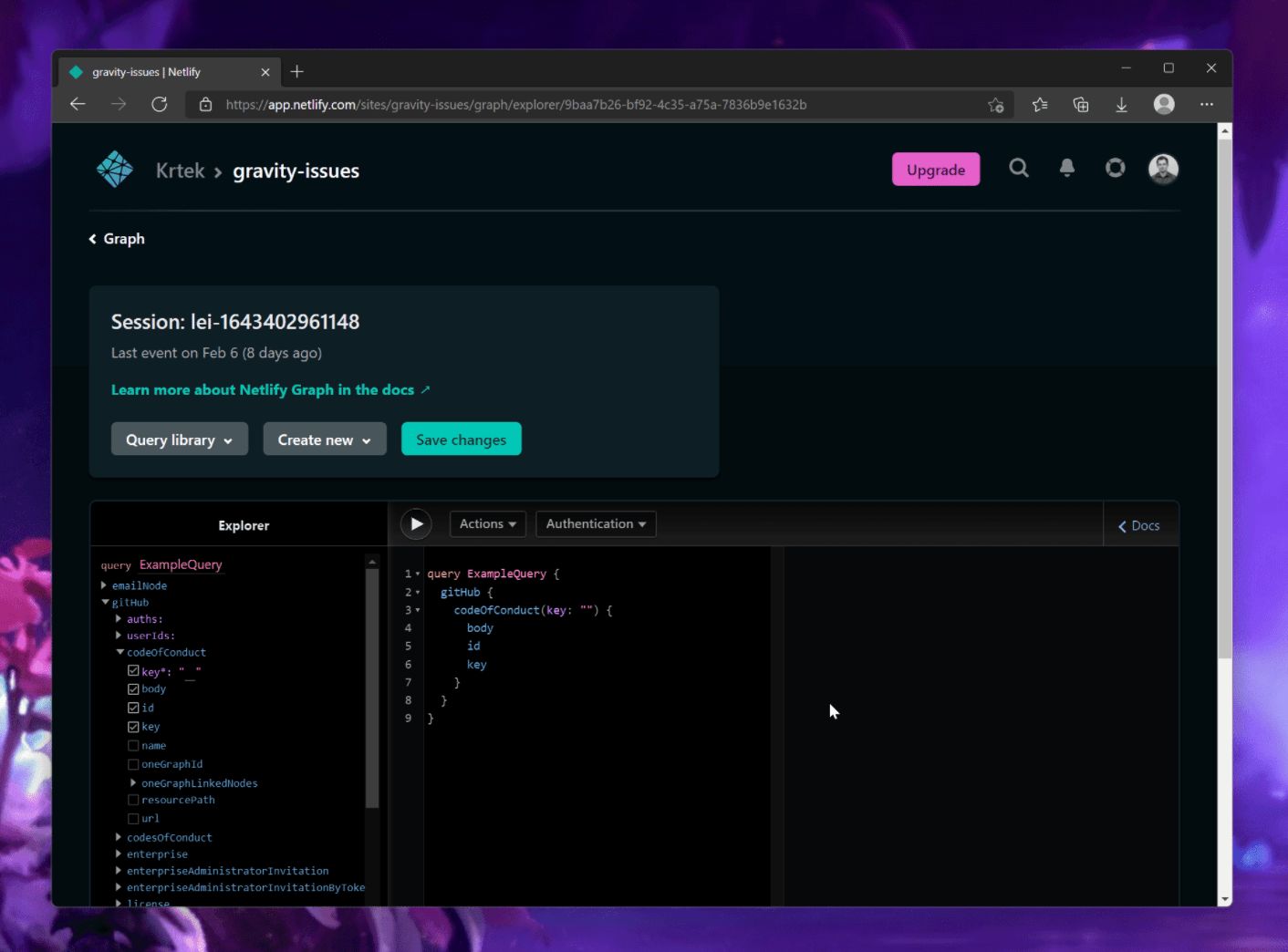The image size is (1288, 952).
Task: Uncheck the key field checkbox
Action: pos(133,727)
